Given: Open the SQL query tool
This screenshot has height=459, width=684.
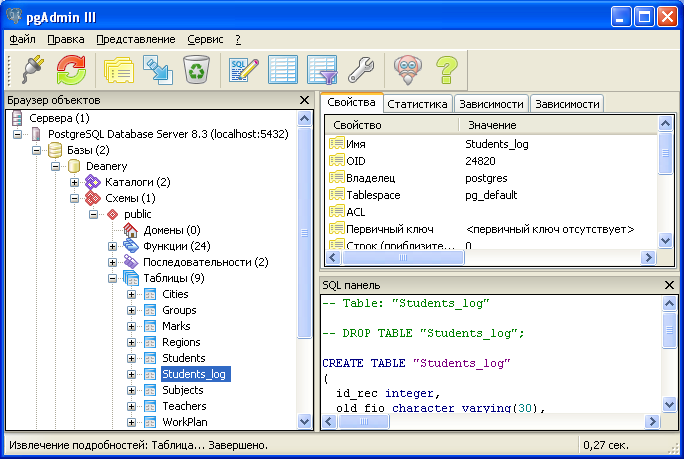Looking at the screenshot, I should [x=243, y=70].
